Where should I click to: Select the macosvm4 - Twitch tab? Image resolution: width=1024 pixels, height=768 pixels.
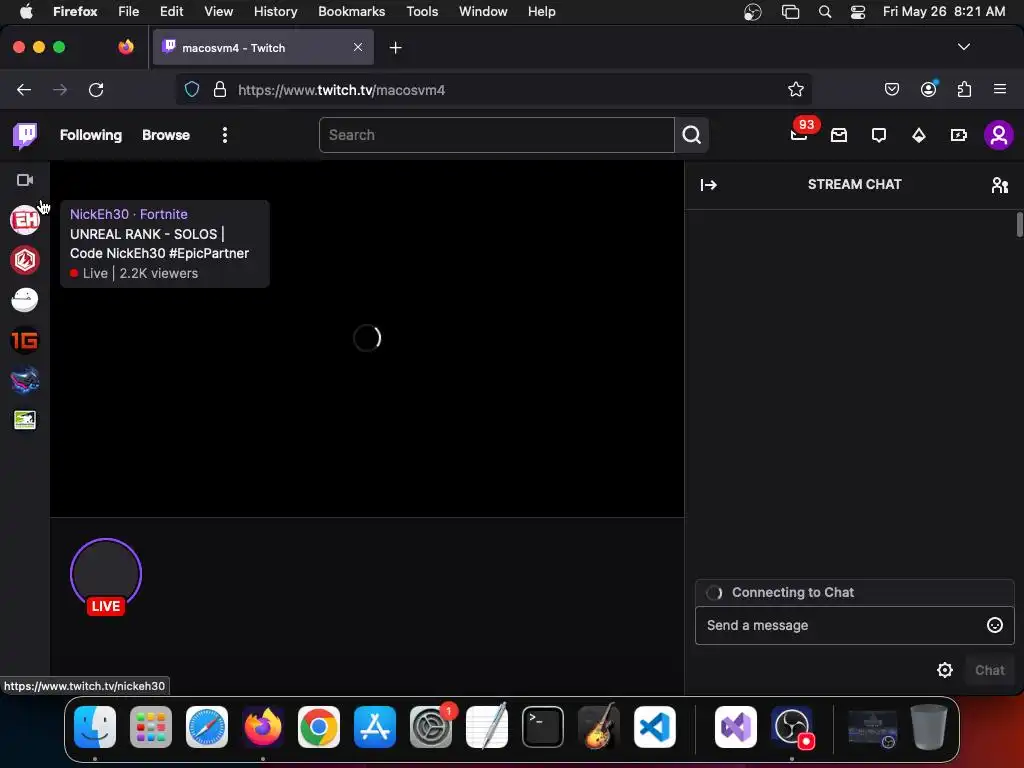263,48
